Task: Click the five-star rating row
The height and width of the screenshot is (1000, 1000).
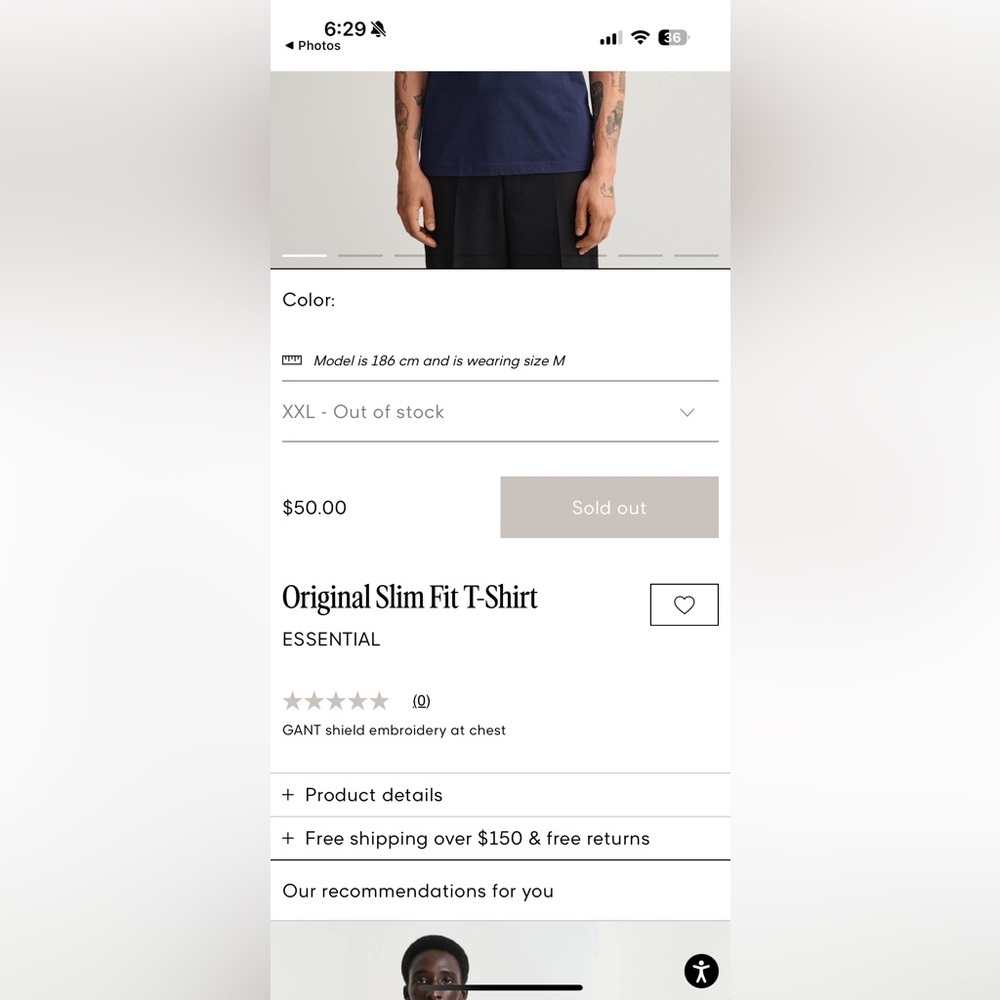Action: pyautogui.click(x=335, y=701)
